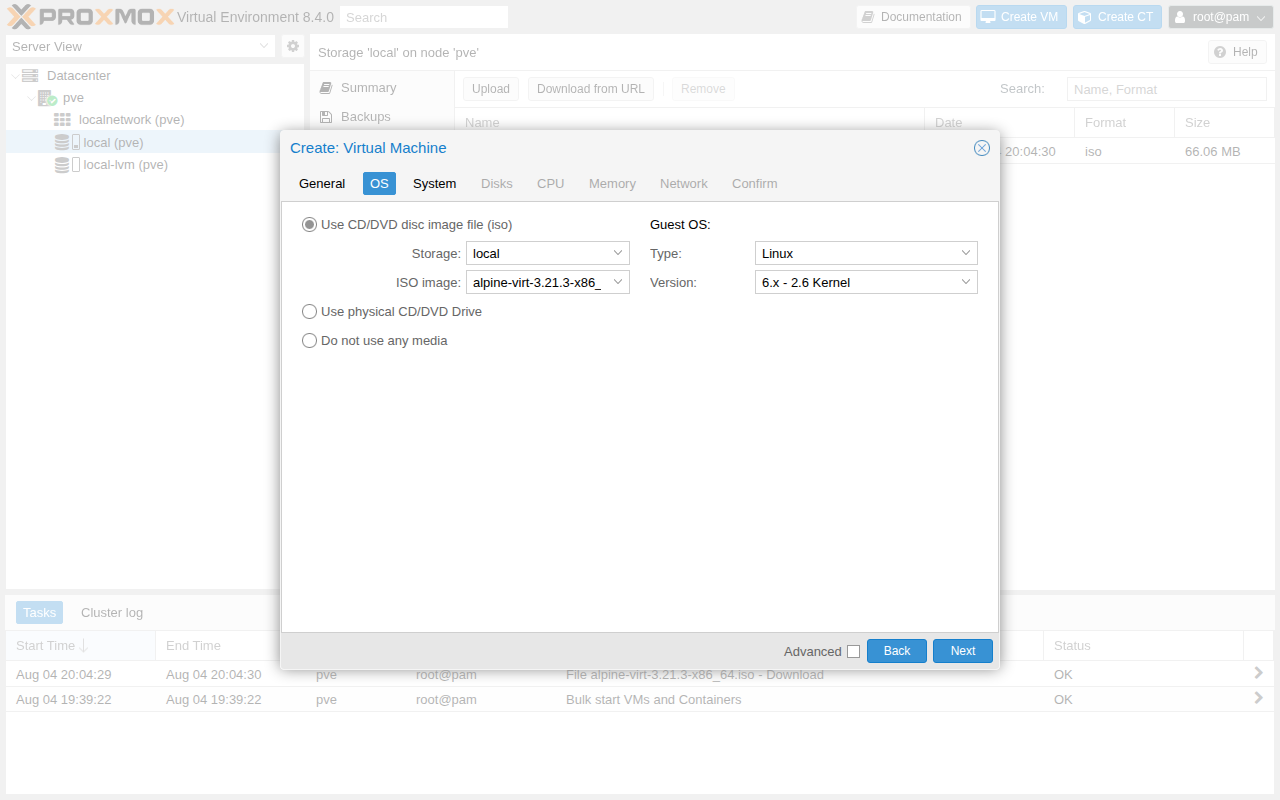The height and width of the screenshot is (800, 1280).
Task: Select Use physical CD/DVD Drive
Action: click(x=310, y=312)
